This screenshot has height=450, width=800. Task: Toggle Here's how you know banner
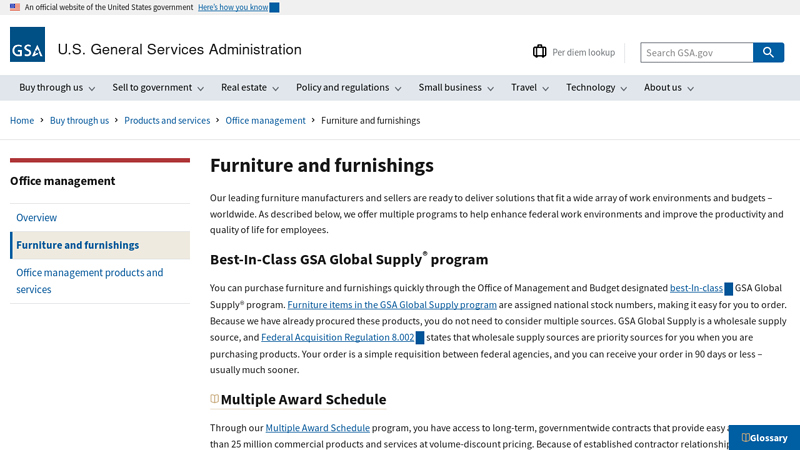tap(233, 8)
